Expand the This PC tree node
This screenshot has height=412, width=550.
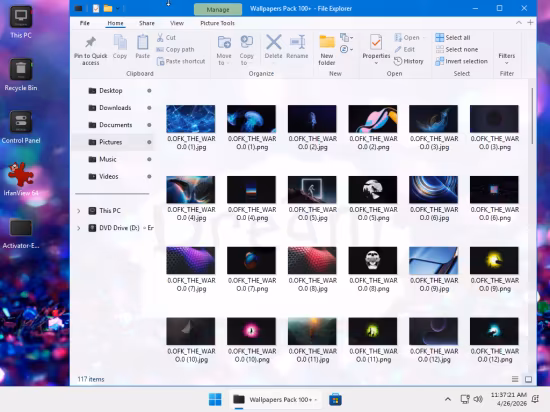(79, 211)
